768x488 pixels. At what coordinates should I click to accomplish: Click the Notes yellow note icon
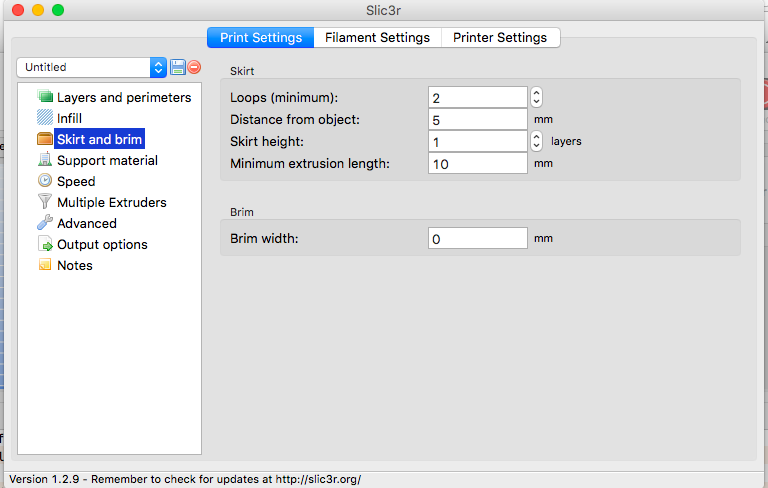(45, 265)
